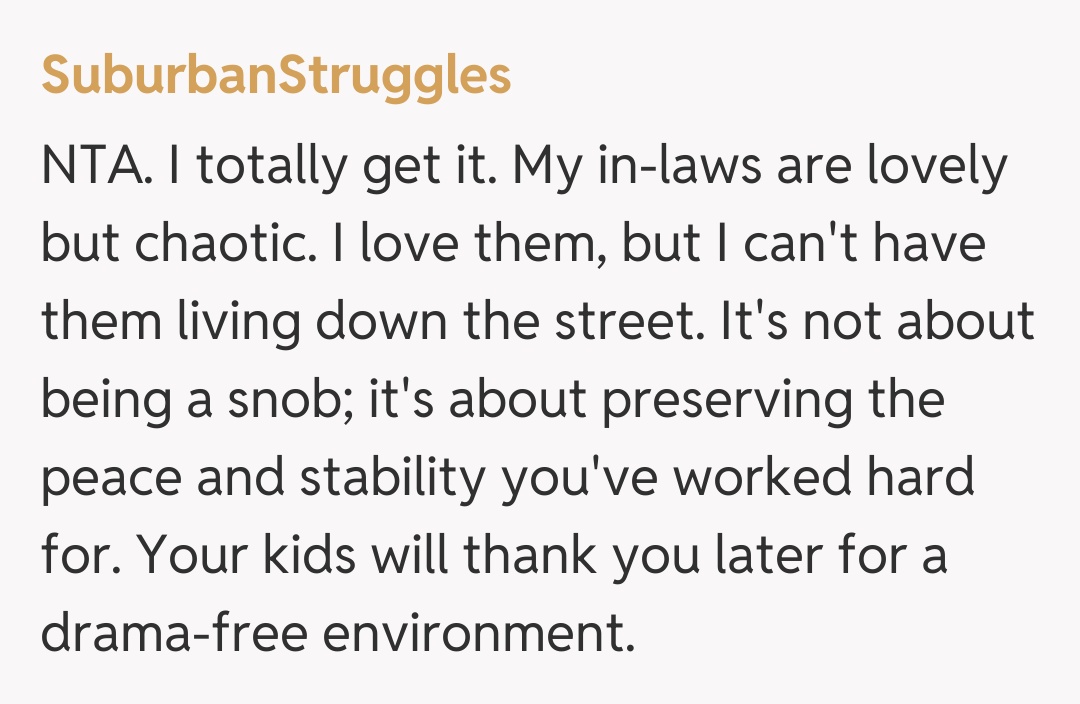Click the word "peace" in the comment

tap(110, 479)
